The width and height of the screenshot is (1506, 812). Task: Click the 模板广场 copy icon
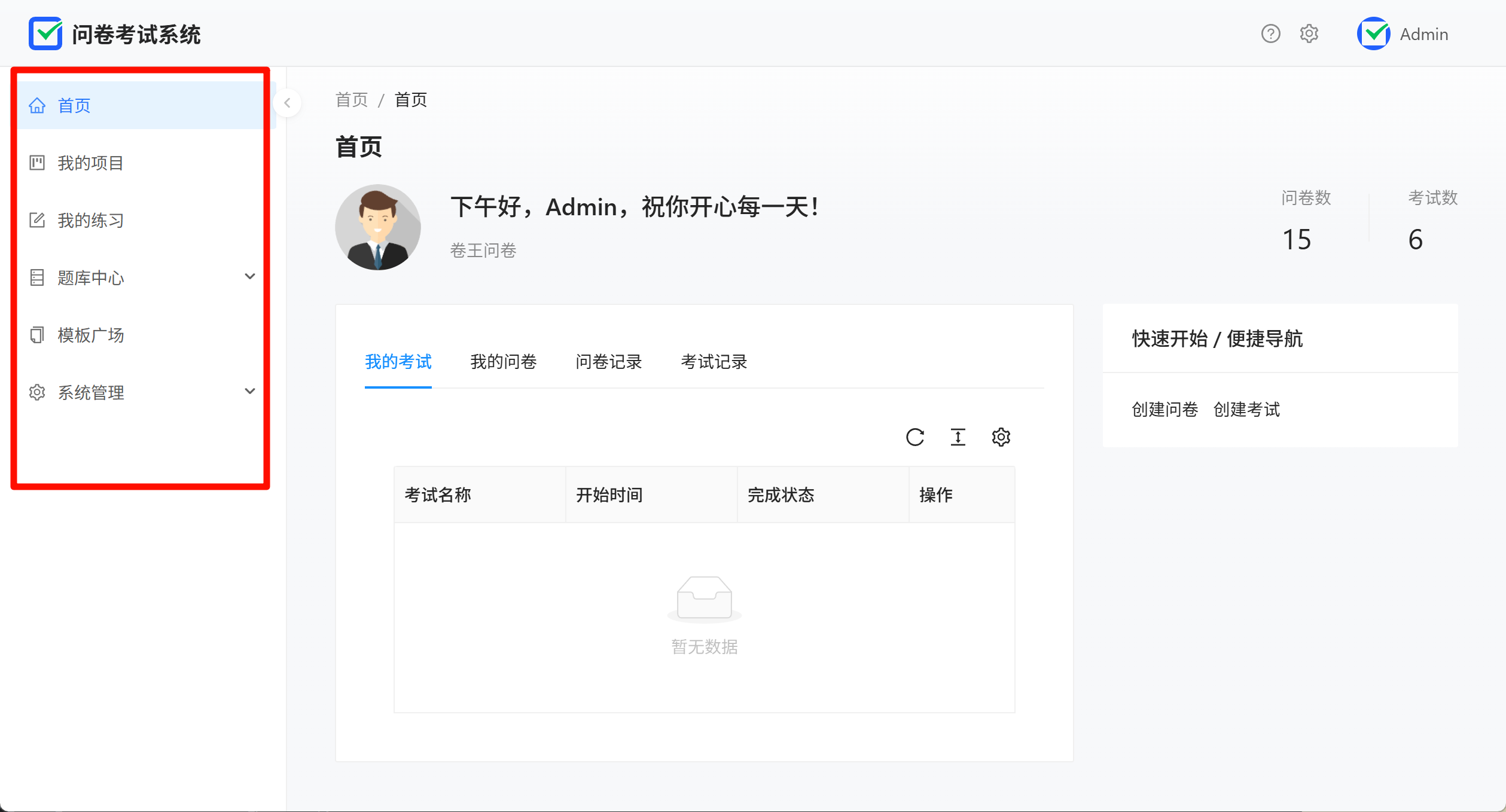37,335
